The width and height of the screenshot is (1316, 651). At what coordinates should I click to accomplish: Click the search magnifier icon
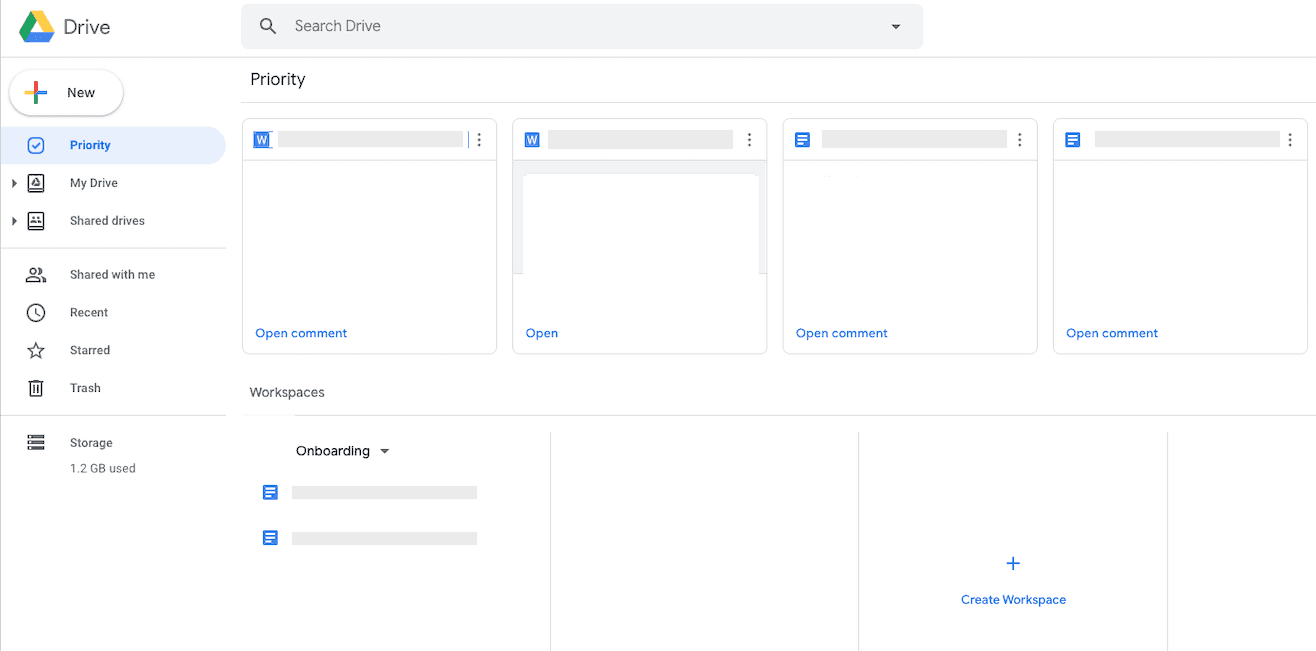tap(268, 26)
